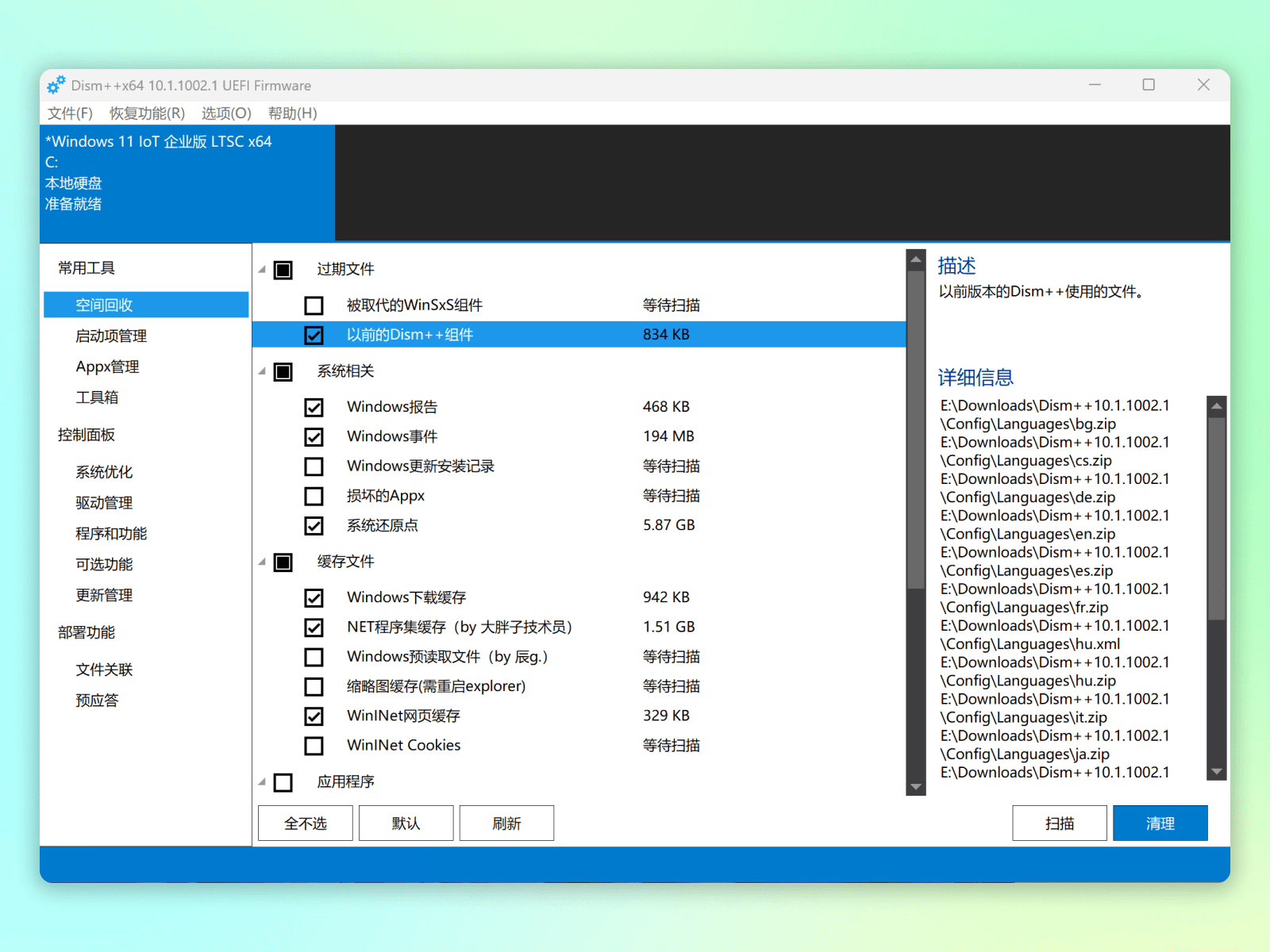This screenshot has width=1270, height=952.
Task: Click the cleanup list scrollbar thumb
Action: point(916,430)
